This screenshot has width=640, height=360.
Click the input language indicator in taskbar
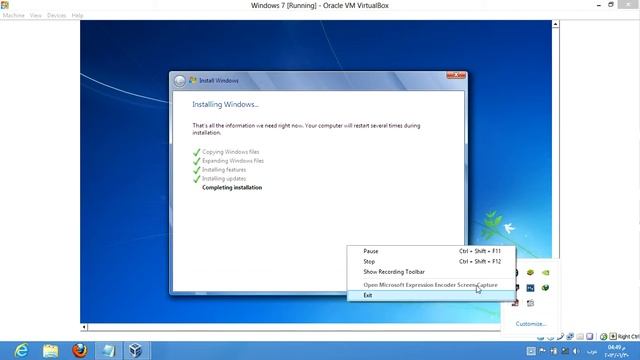592,351
